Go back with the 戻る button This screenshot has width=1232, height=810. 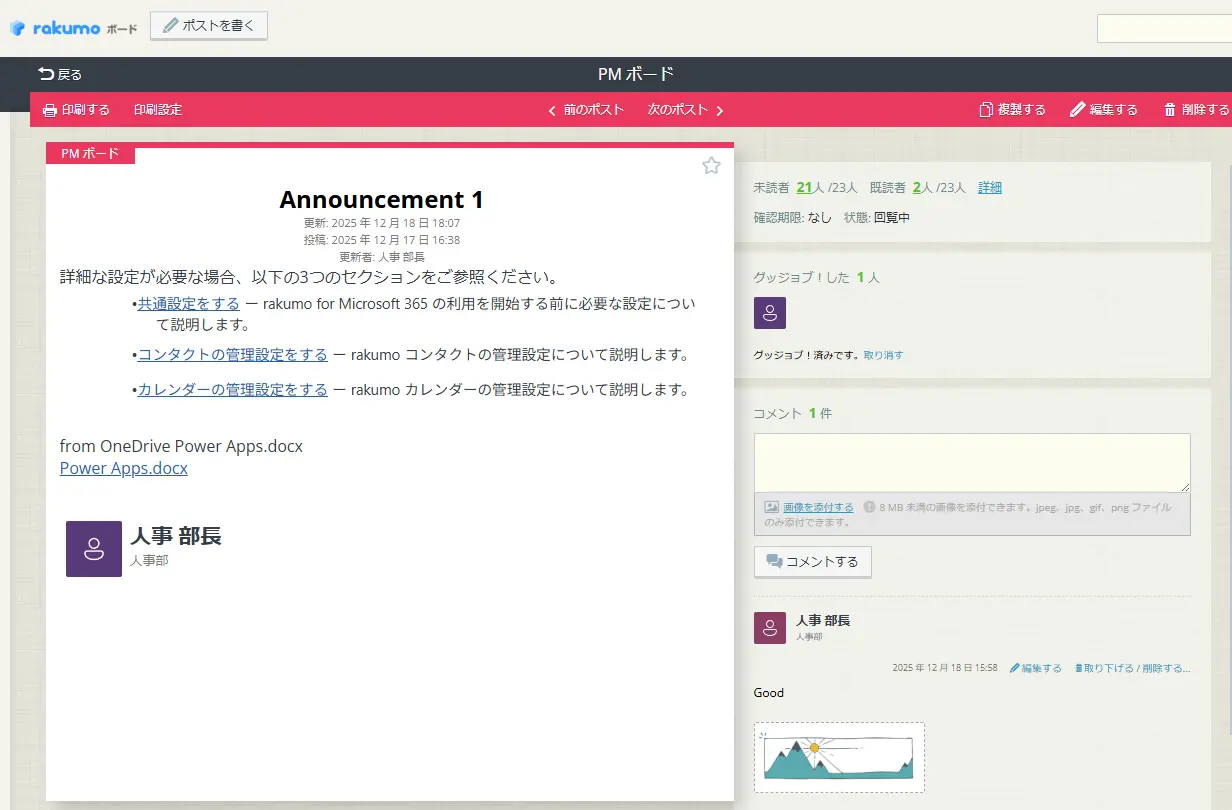click(x=60, y=74)
